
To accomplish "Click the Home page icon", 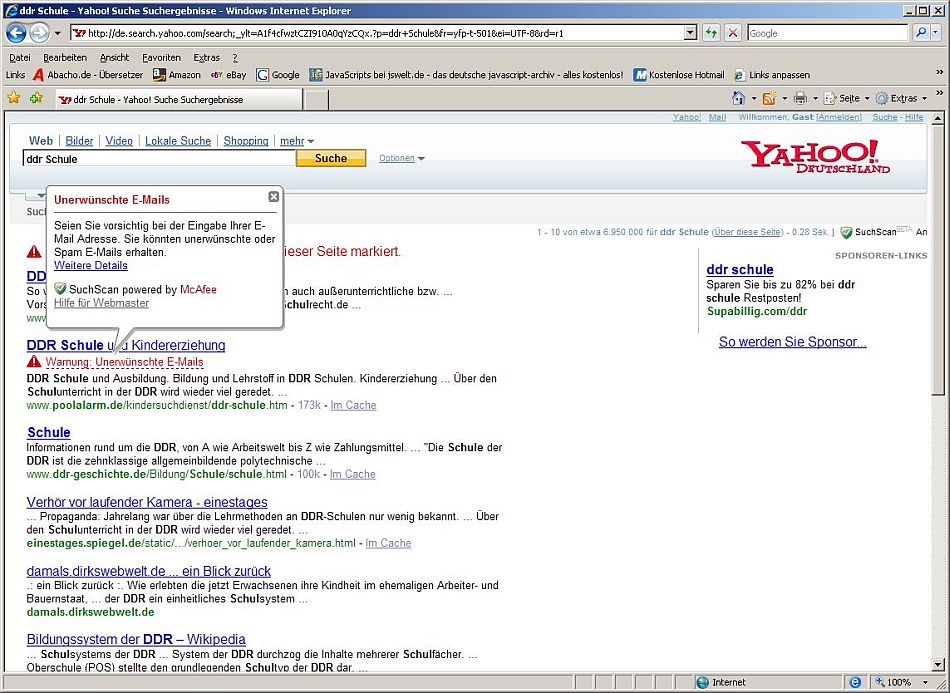I will 739,98.
